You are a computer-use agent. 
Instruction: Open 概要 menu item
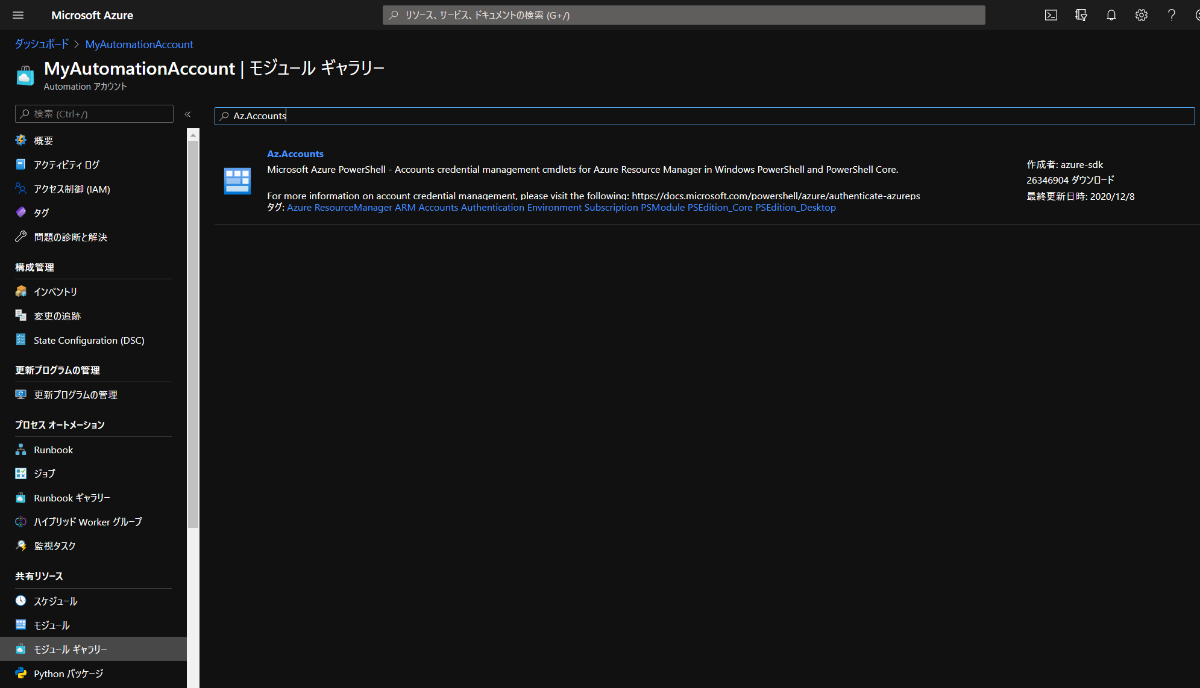93,140
